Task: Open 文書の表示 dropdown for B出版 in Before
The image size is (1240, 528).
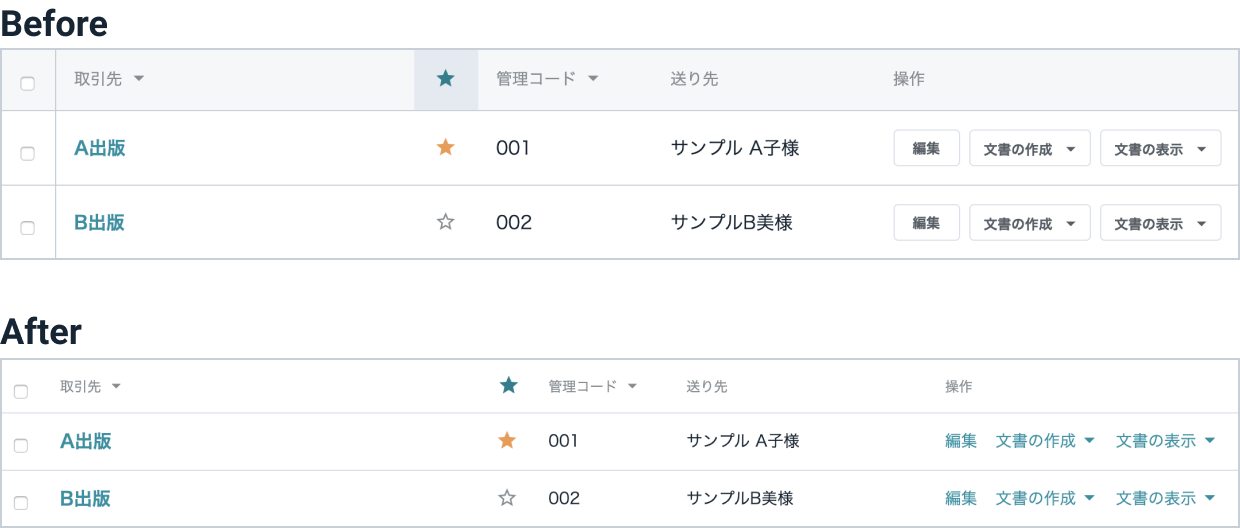Action: point(1161,223)
